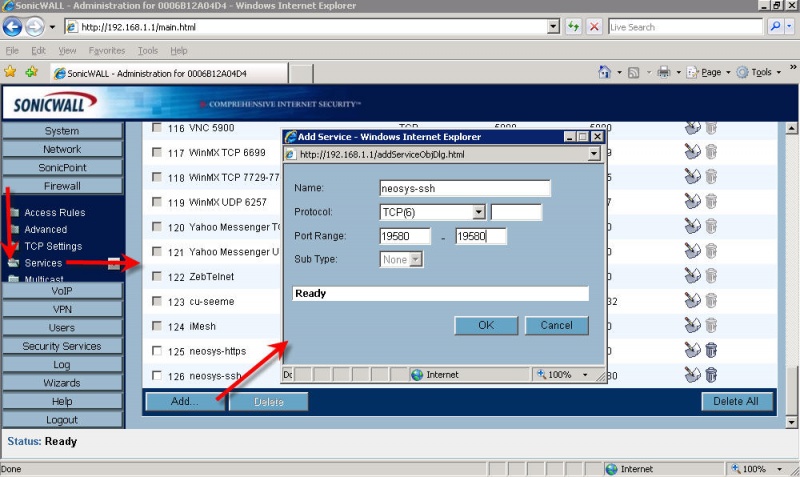The width and height of the screenshot is (800, 477).
Task: Click Cancel in Add Service dialog
Action: pyautogui.click(x=557, y=325)
